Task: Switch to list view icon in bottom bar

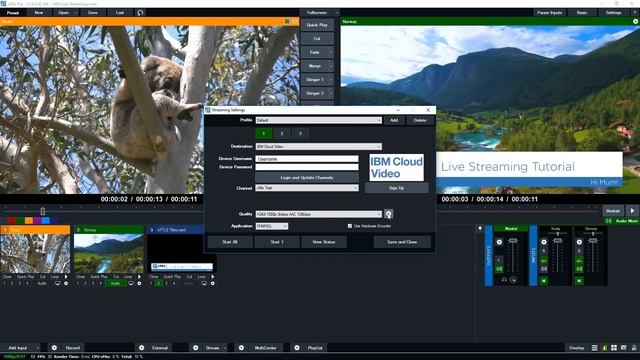Action: pos(595,348)
